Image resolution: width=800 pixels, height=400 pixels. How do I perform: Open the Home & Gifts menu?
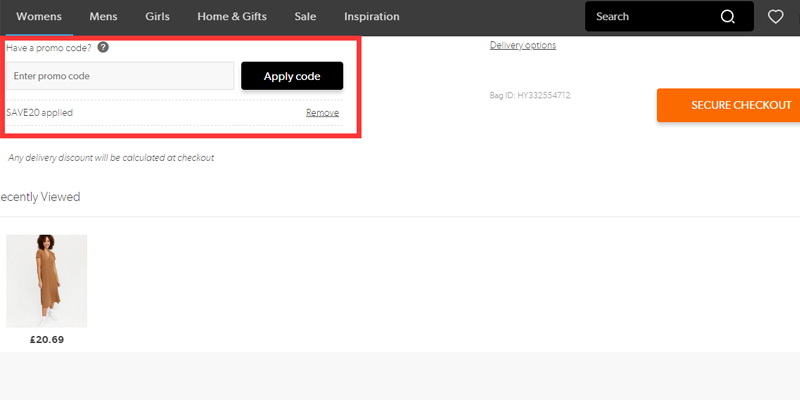coord(232,17)
